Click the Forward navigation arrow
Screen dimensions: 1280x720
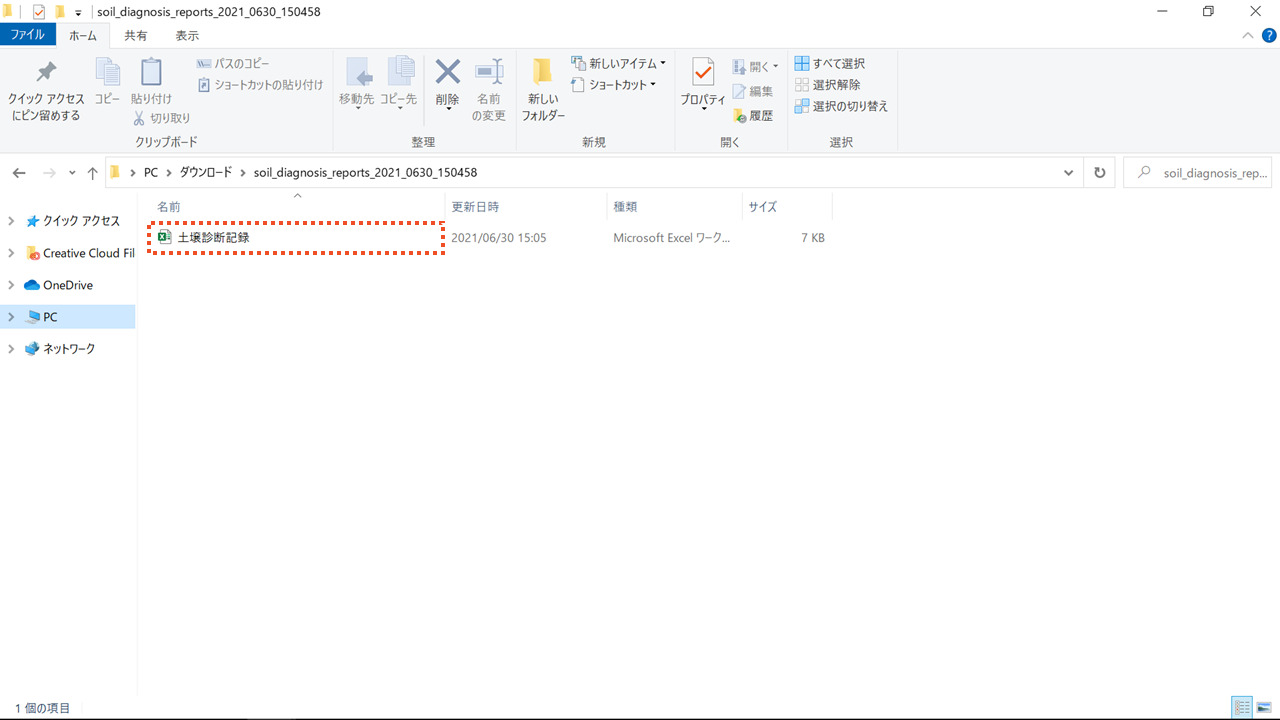[49, 173]
